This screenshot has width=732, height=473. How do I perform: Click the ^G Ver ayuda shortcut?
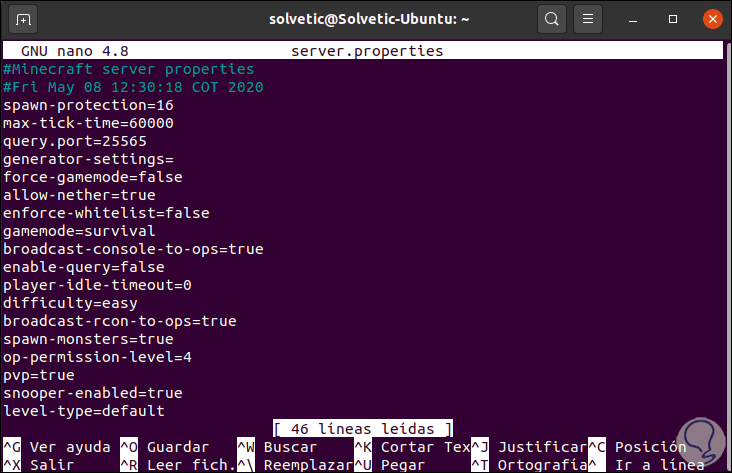[x=57, y=447]
